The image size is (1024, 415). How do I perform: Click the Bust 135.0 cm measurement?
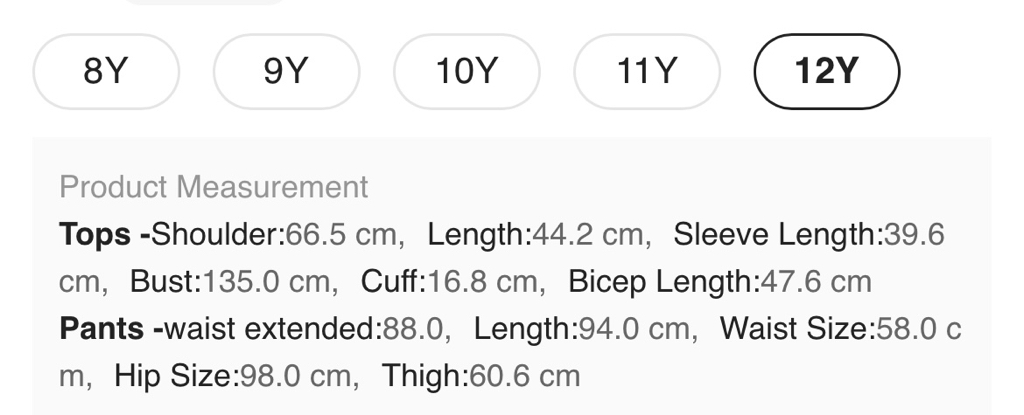pyautogui.click(x=233, y=282)
